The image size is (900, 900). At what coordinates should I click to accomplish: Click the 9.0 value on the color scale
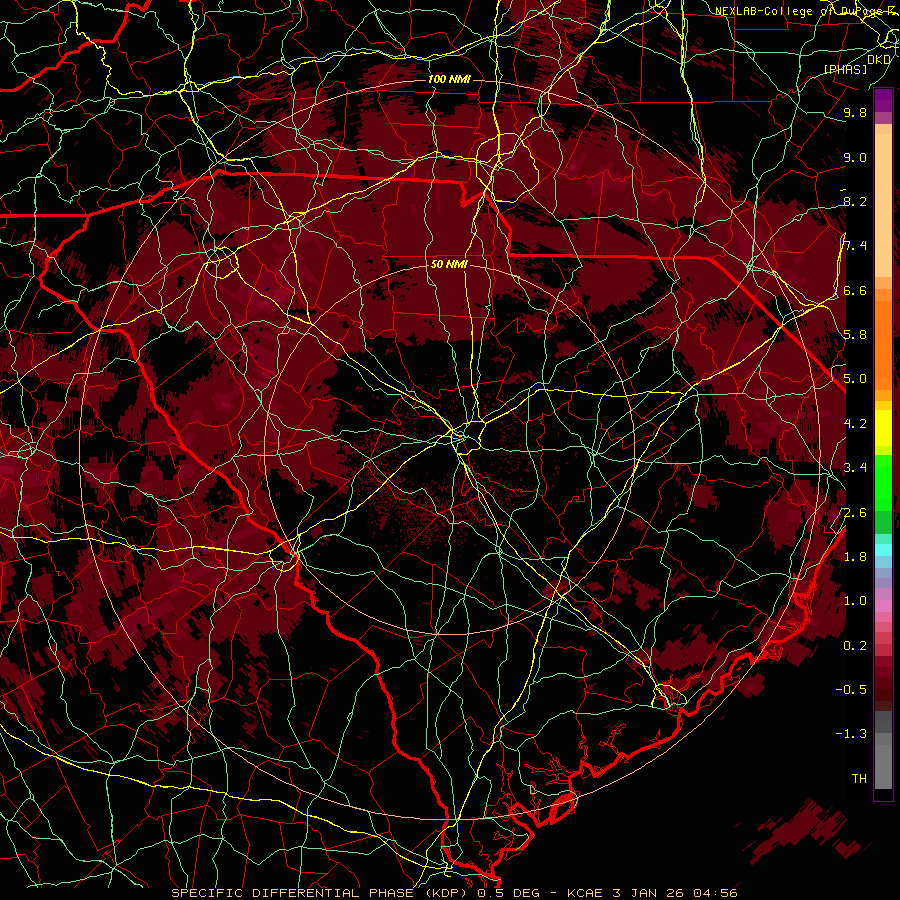coord(855,157)
